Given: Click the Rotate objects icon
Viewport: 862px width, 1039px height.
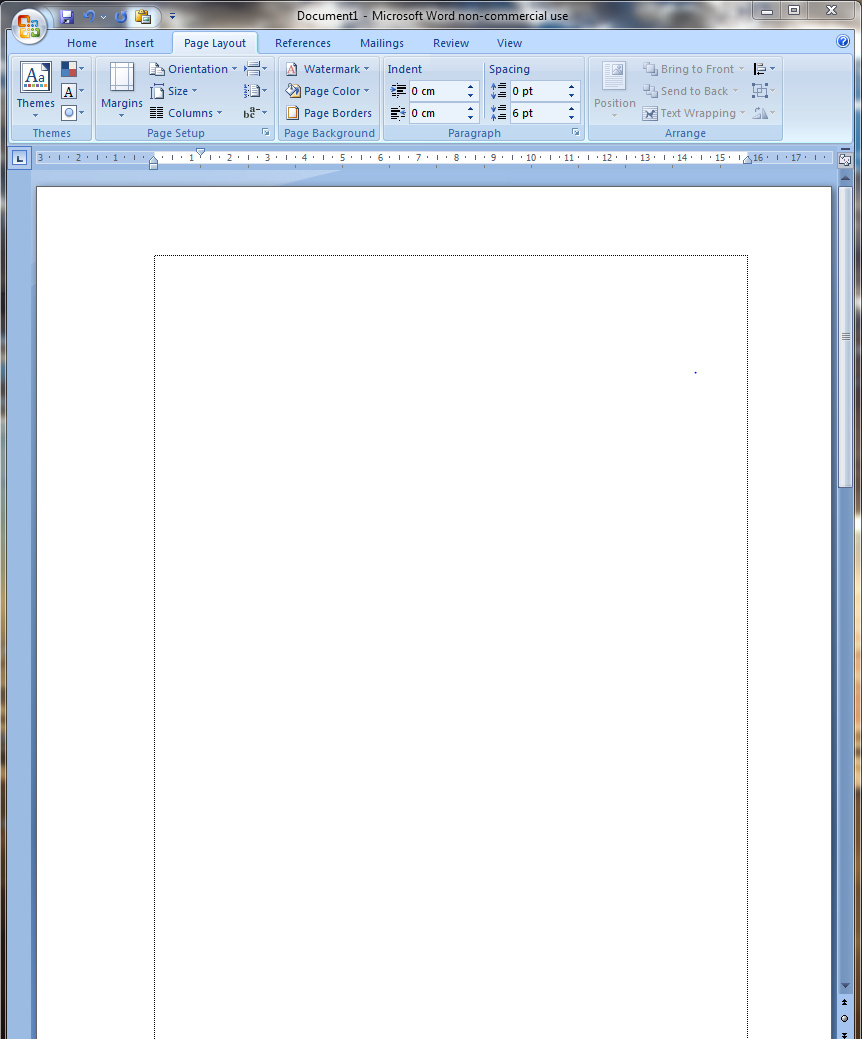Looking at the screenshot, I should coord(764,113).
